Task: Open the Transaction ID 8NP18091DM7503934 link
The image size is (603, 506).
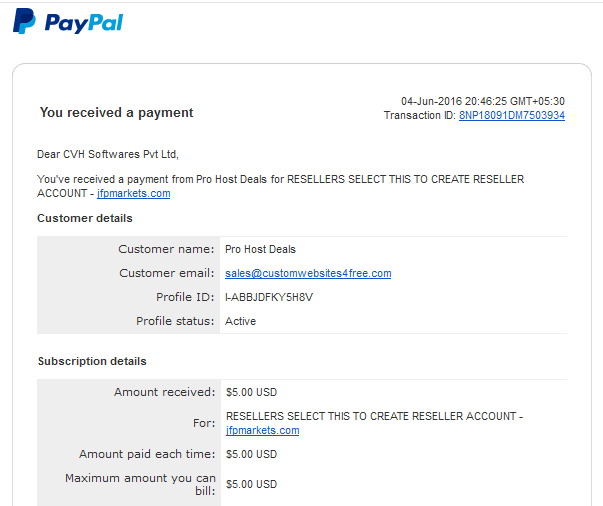Action: pos(511,116)
